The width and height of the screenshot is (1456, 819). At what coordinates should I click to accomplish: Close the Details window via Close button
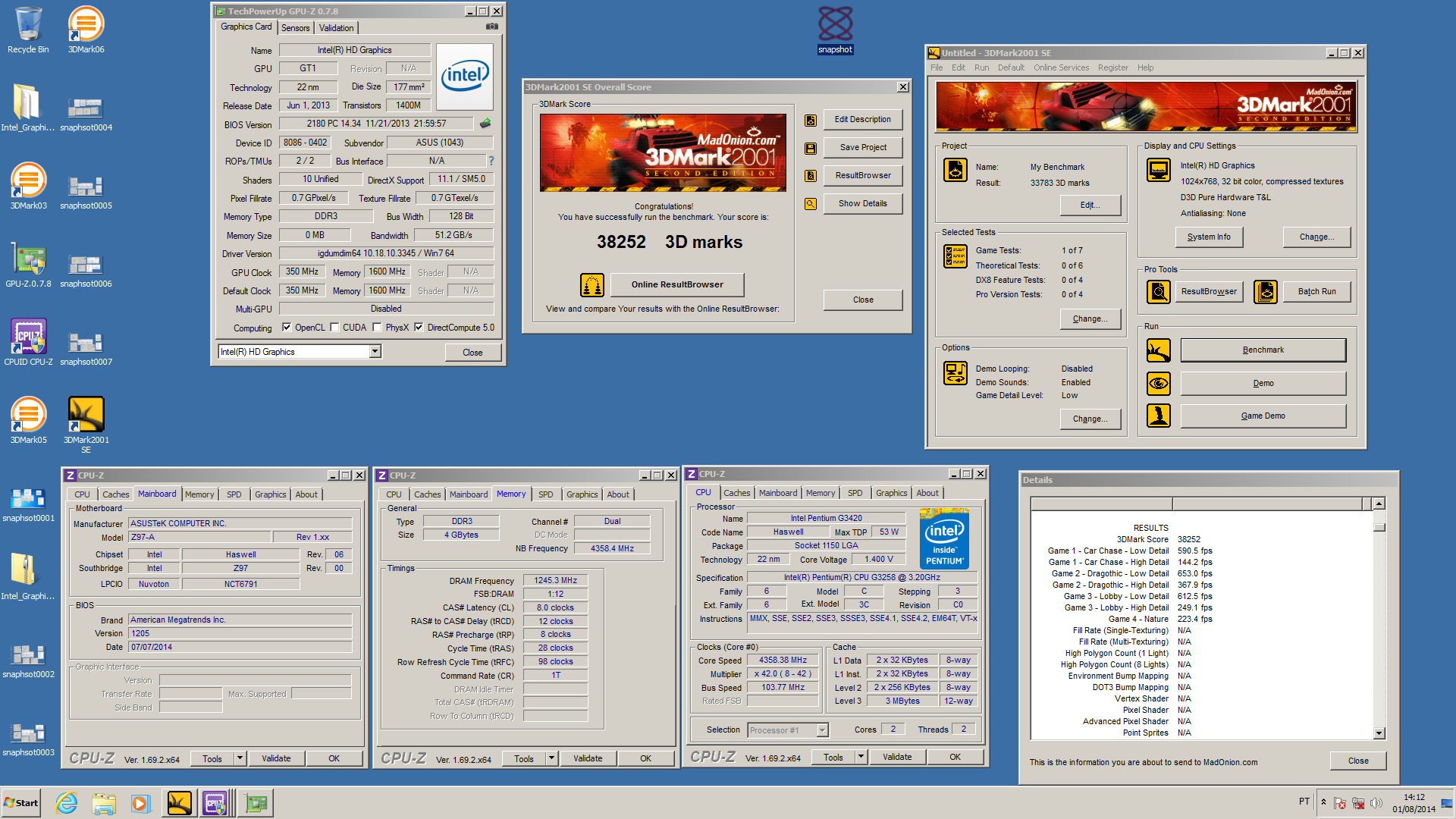1358,761
